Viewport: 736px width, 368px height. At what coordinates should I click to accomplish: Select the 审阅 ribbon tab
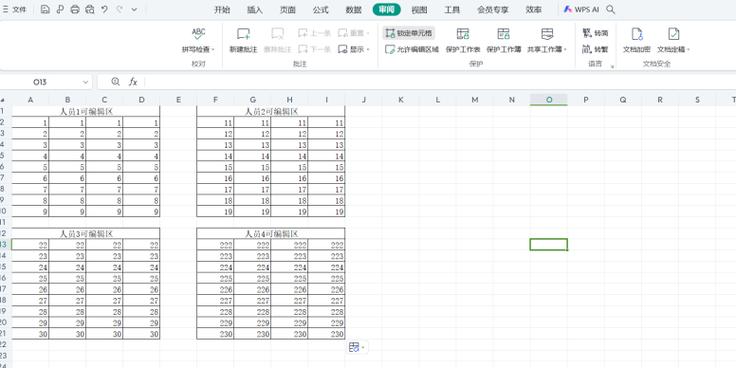click(387, 10)
